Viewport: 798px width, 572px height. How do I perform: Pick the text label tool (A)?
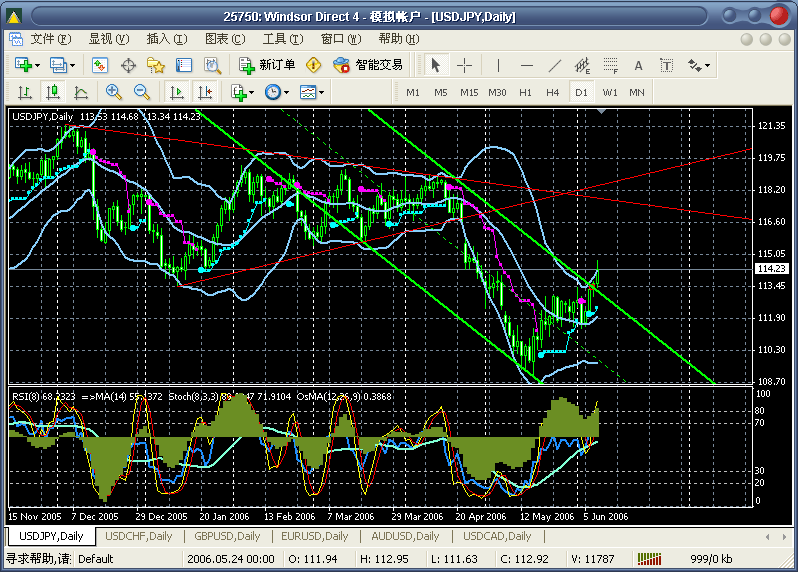[x=638, y=65]
